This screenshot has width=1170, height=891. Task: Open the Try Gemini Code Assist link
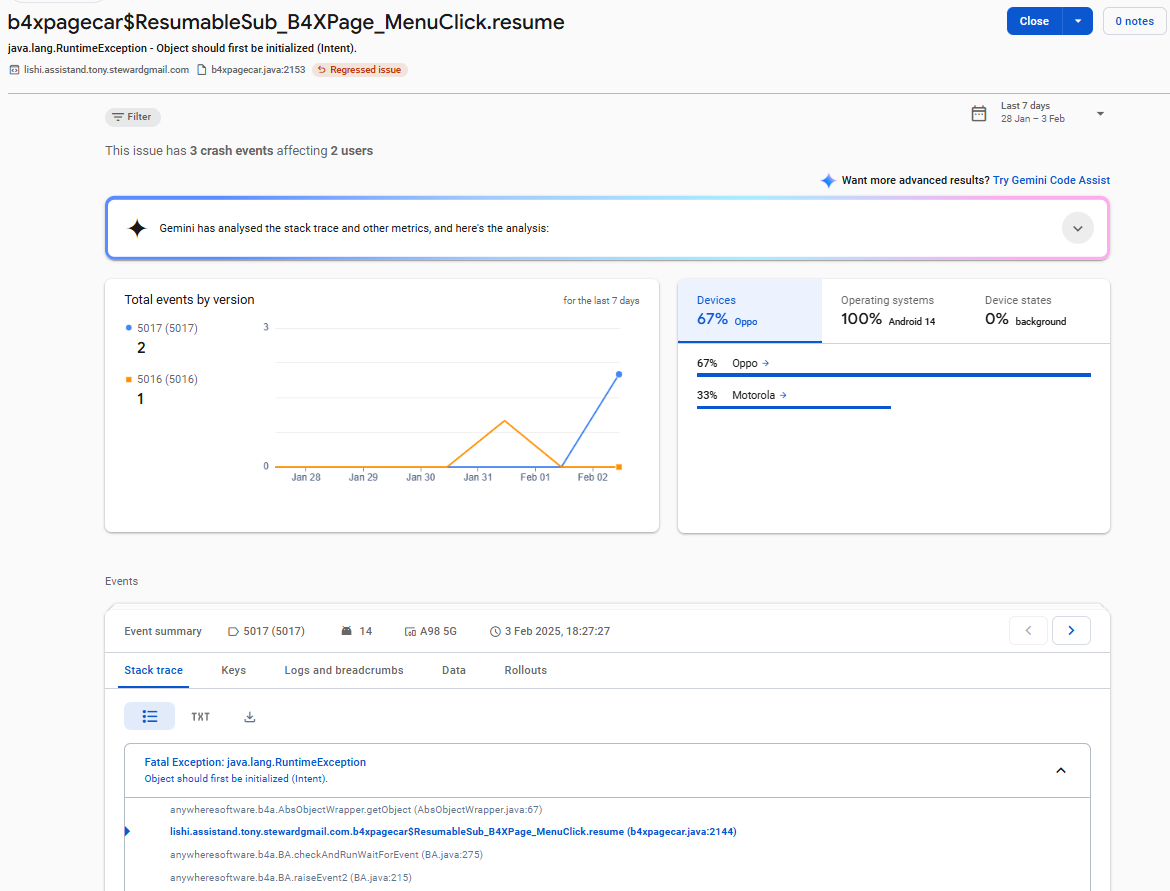point(1051,180)
